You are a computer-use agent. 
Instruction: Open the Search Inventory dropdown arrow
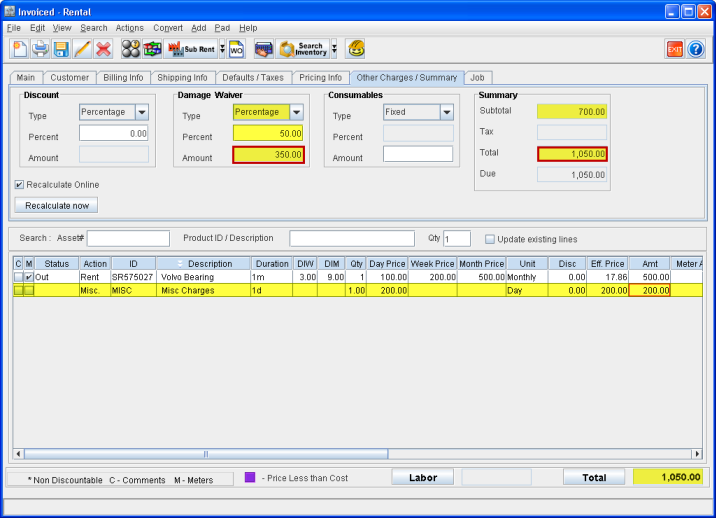click(334, 48)
